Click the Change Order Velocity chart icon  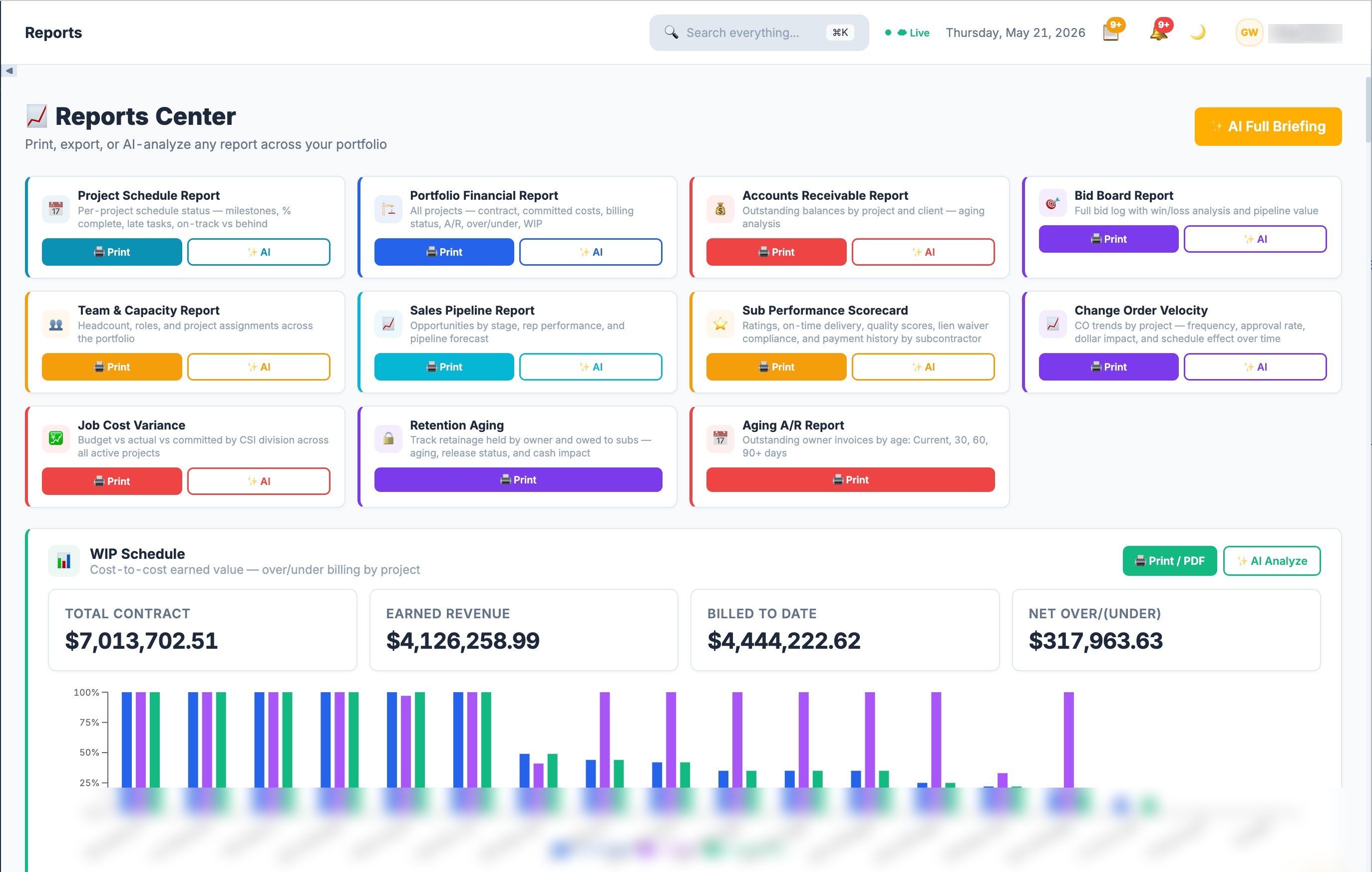(x=1052, y=324)
